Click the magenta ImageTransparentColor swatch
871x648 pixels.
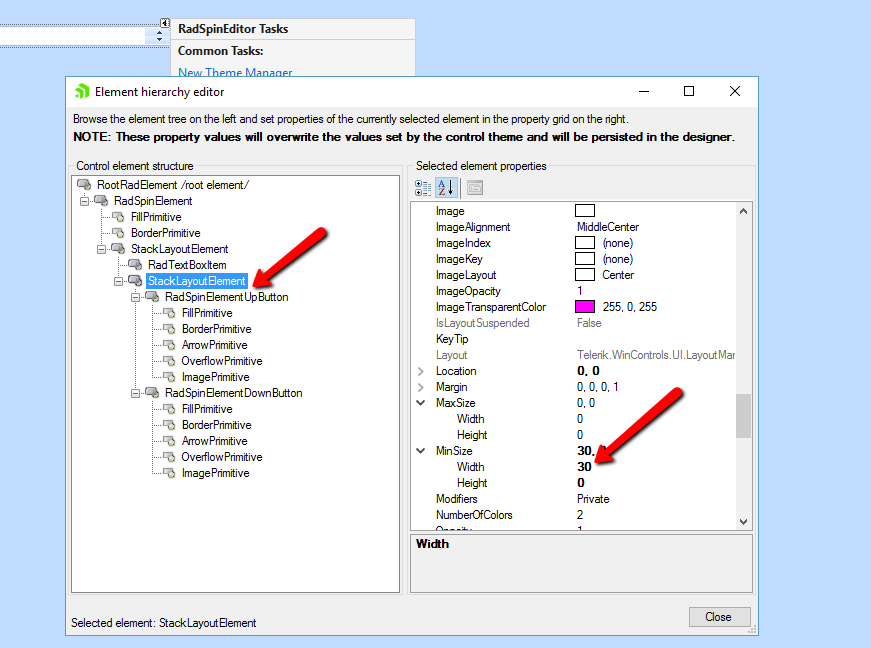point(585,307)
